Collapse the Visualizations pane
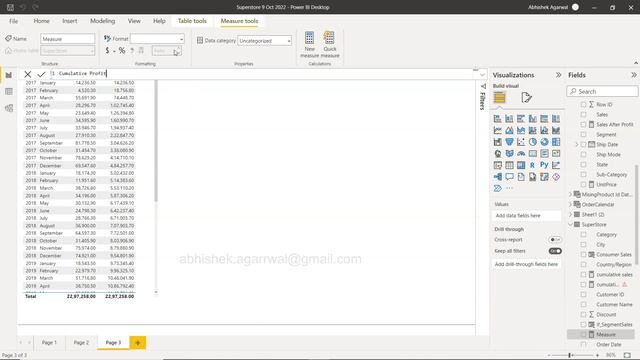Viewport: 640px width, 360px height. point(558,75)
